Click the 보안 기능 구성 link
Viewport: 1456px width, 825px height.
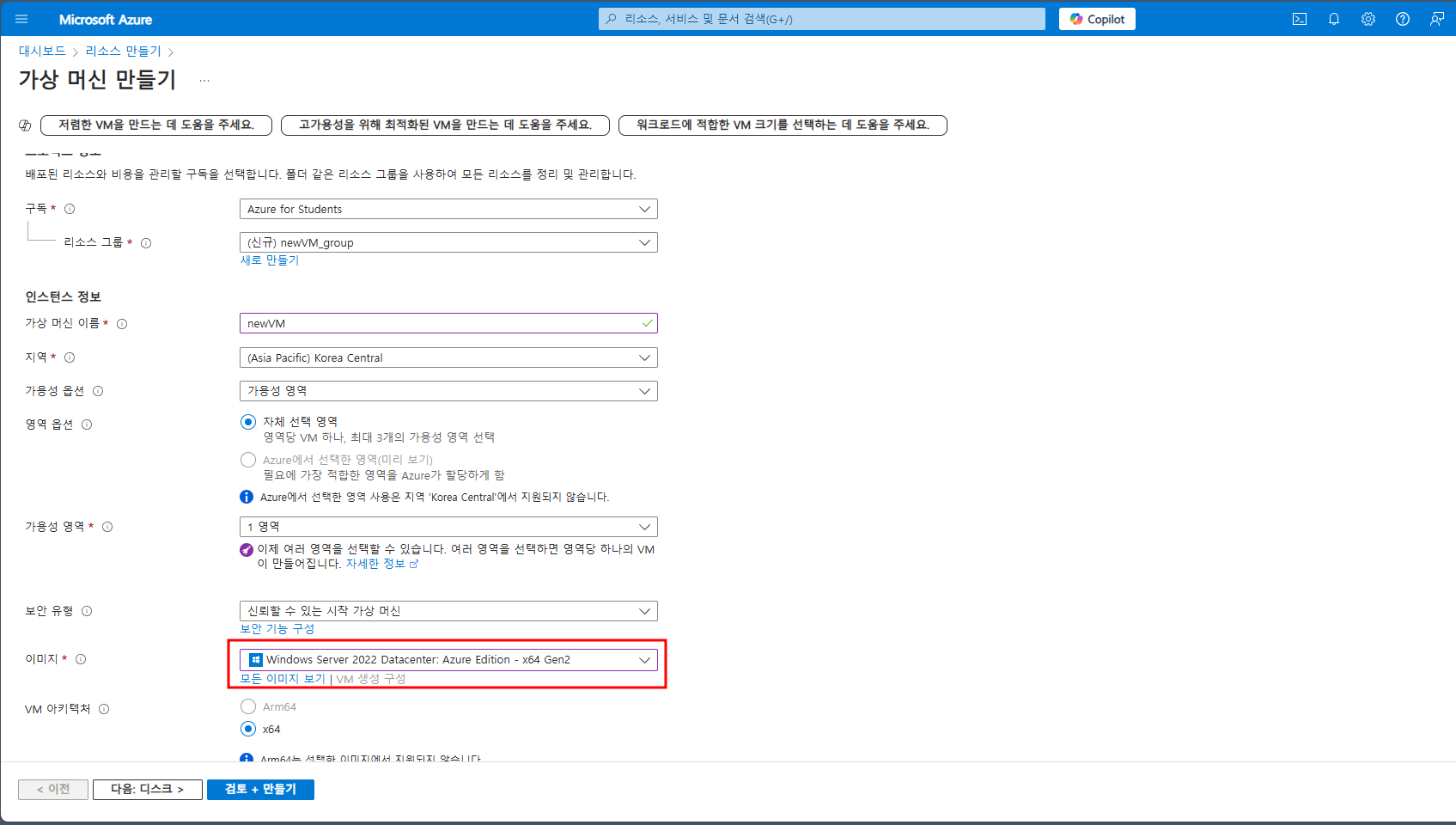[x=277, y=629]
